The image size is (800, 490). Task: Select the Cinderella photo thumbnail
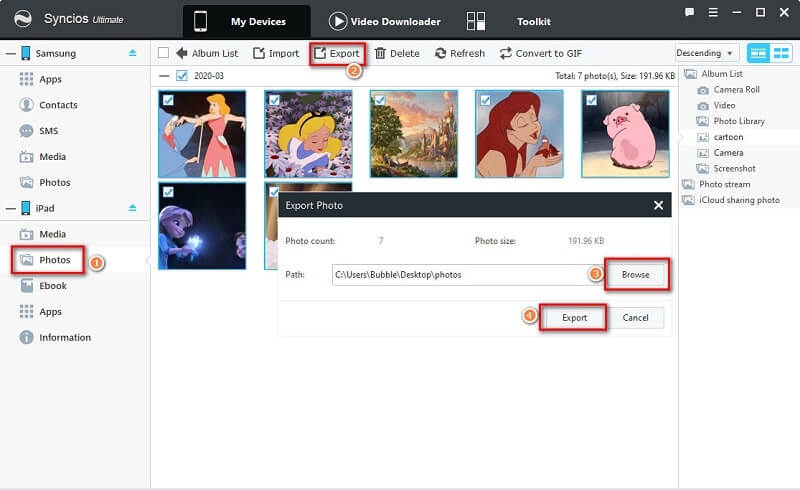202,134
